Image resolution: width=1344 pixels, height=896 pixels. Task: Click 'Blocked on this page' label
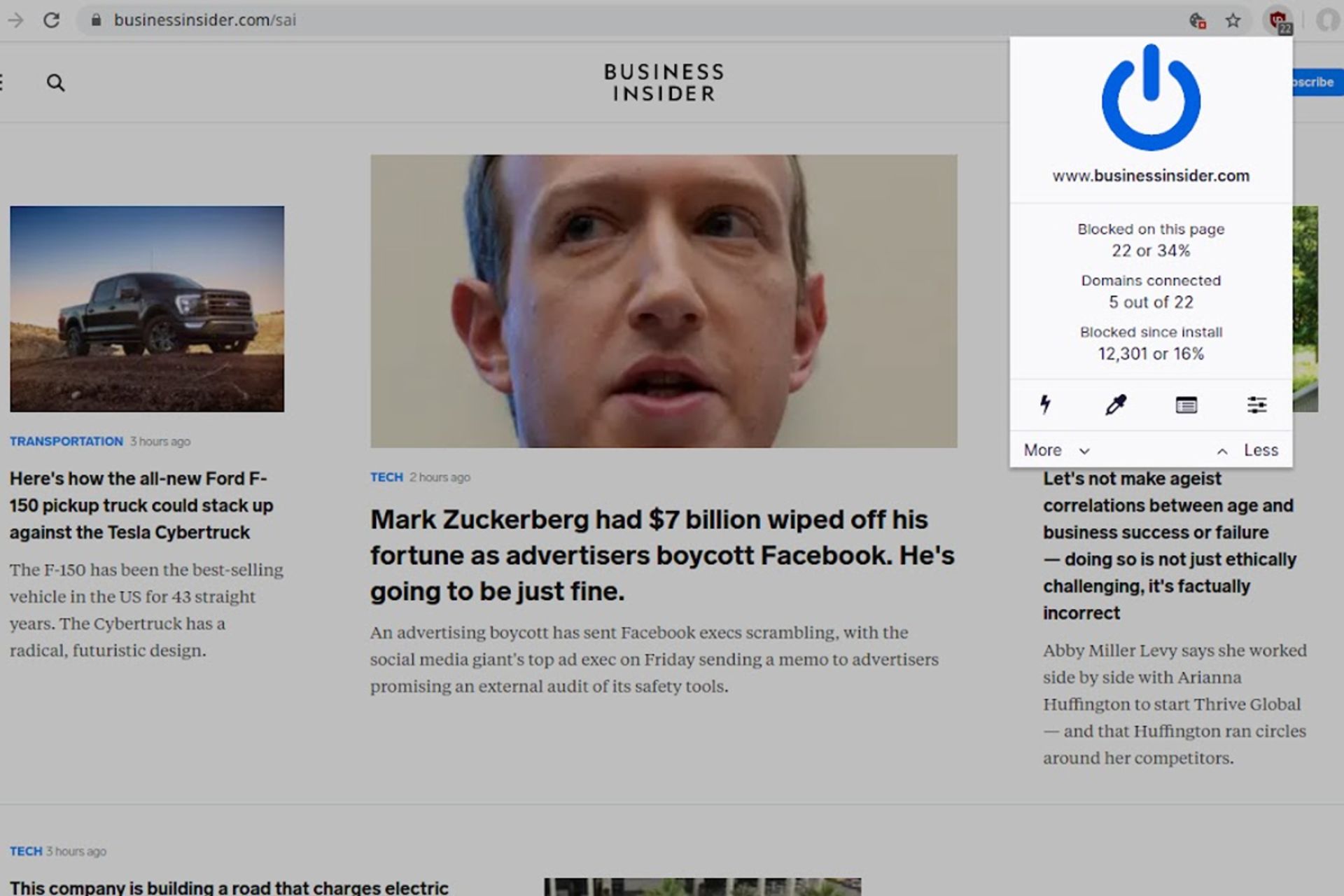tap(1151, 229)
